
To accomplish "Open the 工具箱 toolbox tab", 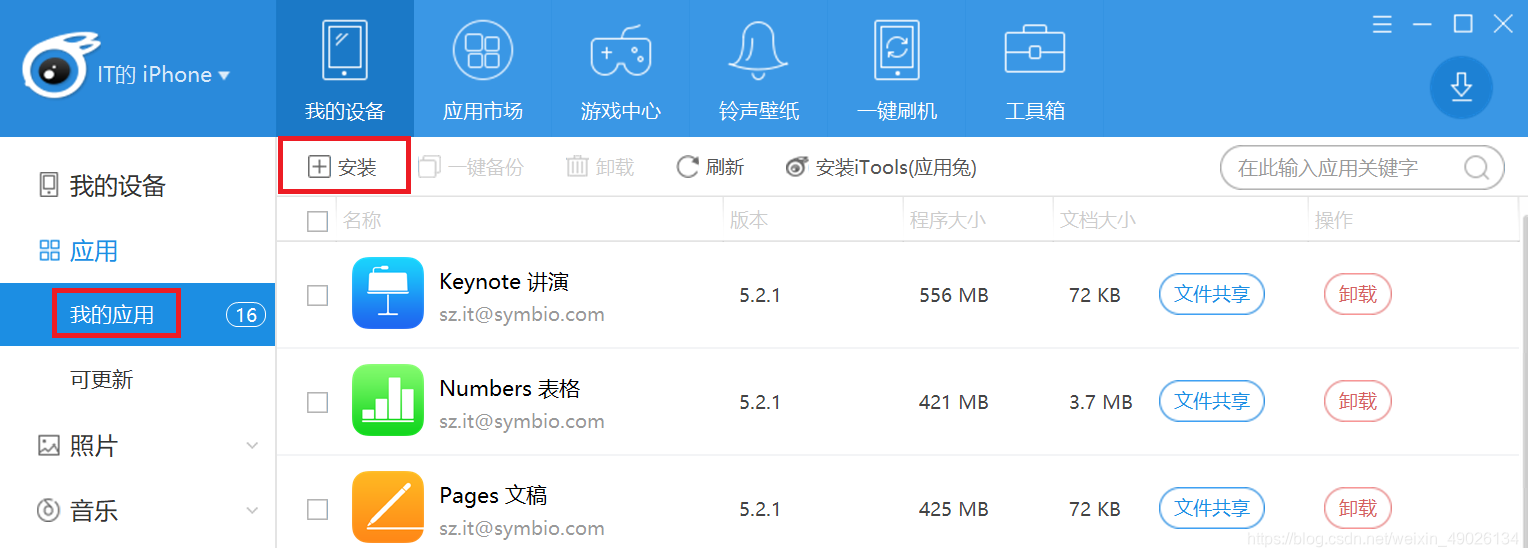I will coord(1035,69).
